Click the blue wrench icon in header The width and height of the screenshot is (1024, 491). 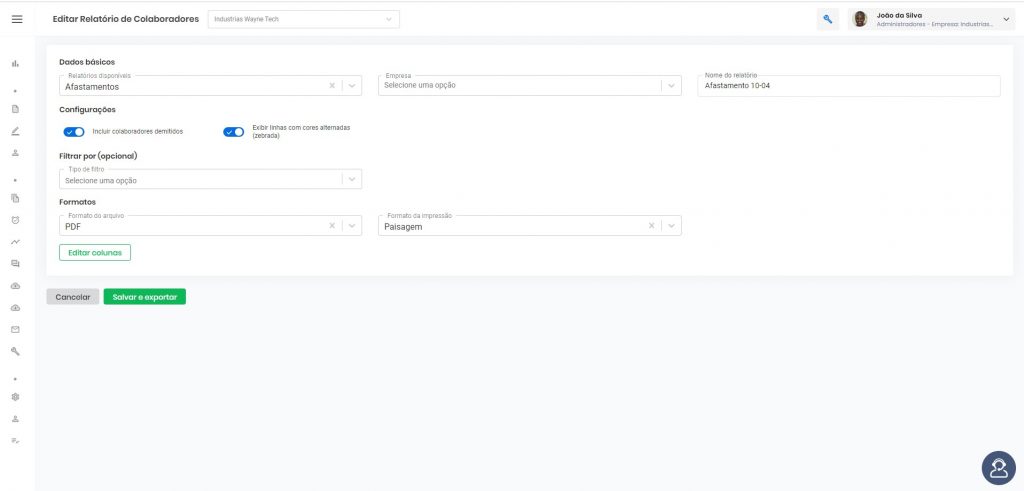point(827,20)
